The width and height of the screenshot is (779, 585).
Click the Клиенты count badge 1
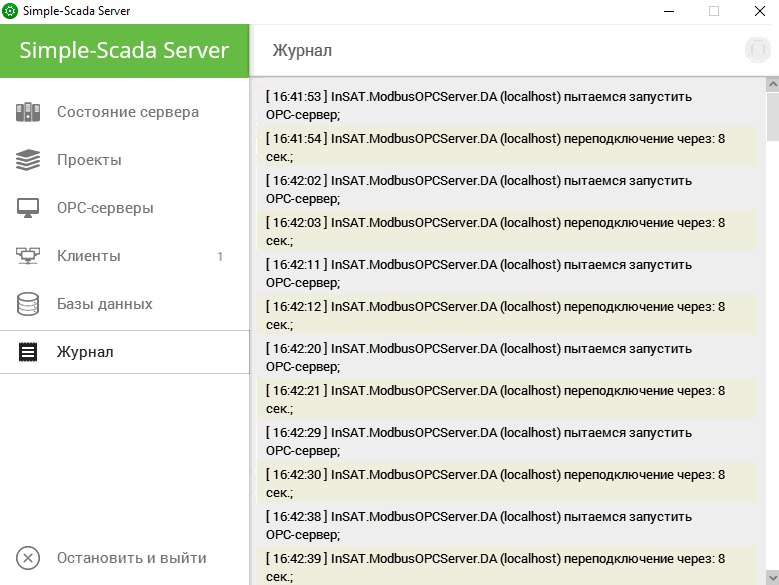point(220,256)
